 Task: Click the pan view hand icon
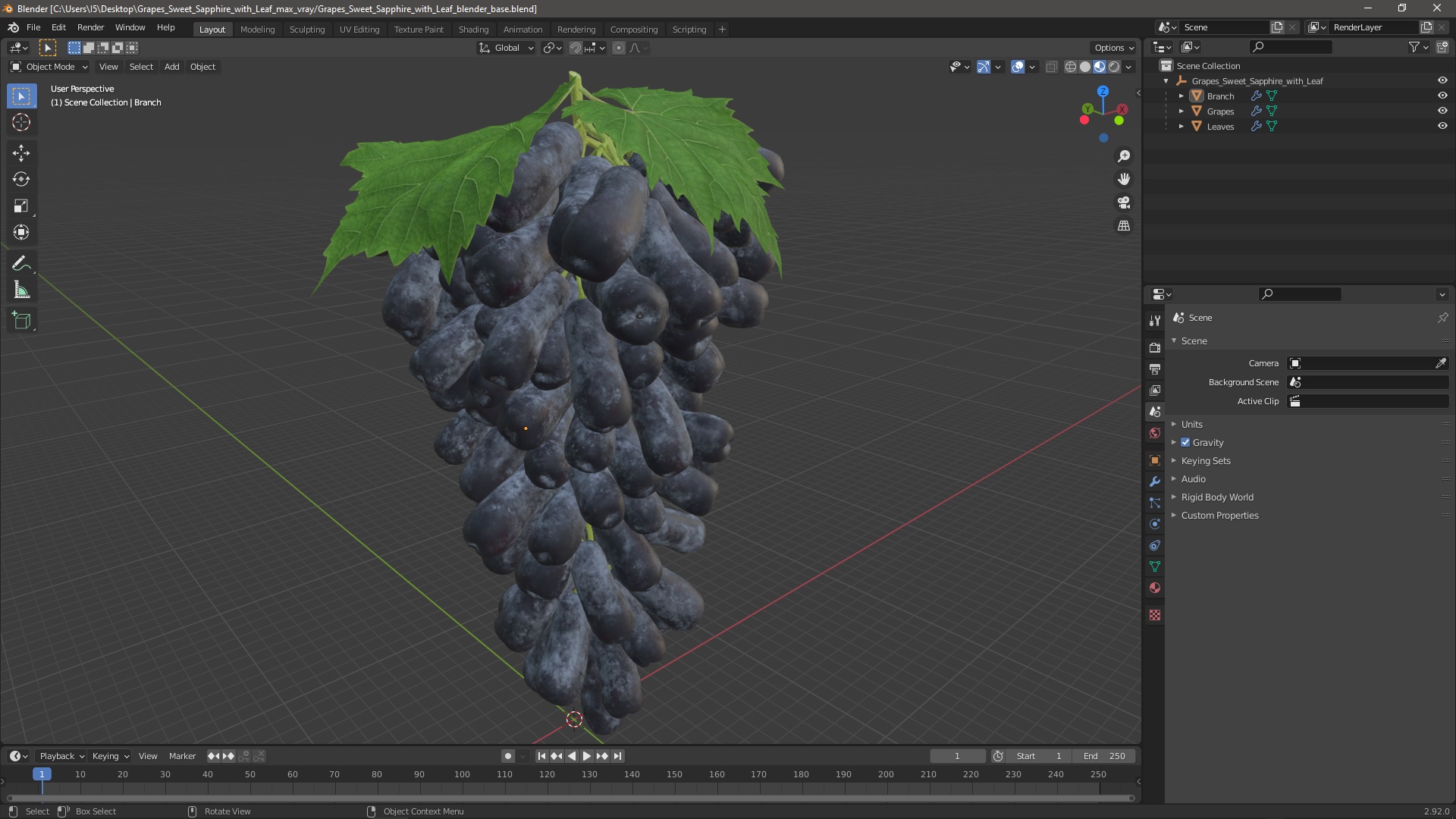coord(1124,179)
